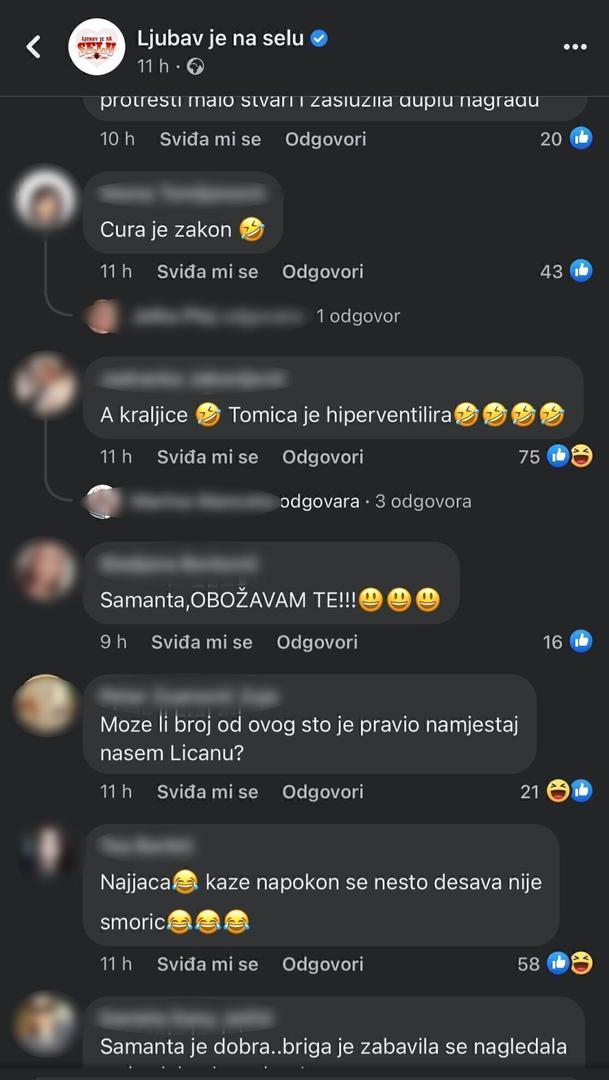Image resolution: width=609 pixels, height=1080 pixels.
Task: Tap the like icon beside 16
Action: coord(581,642)
